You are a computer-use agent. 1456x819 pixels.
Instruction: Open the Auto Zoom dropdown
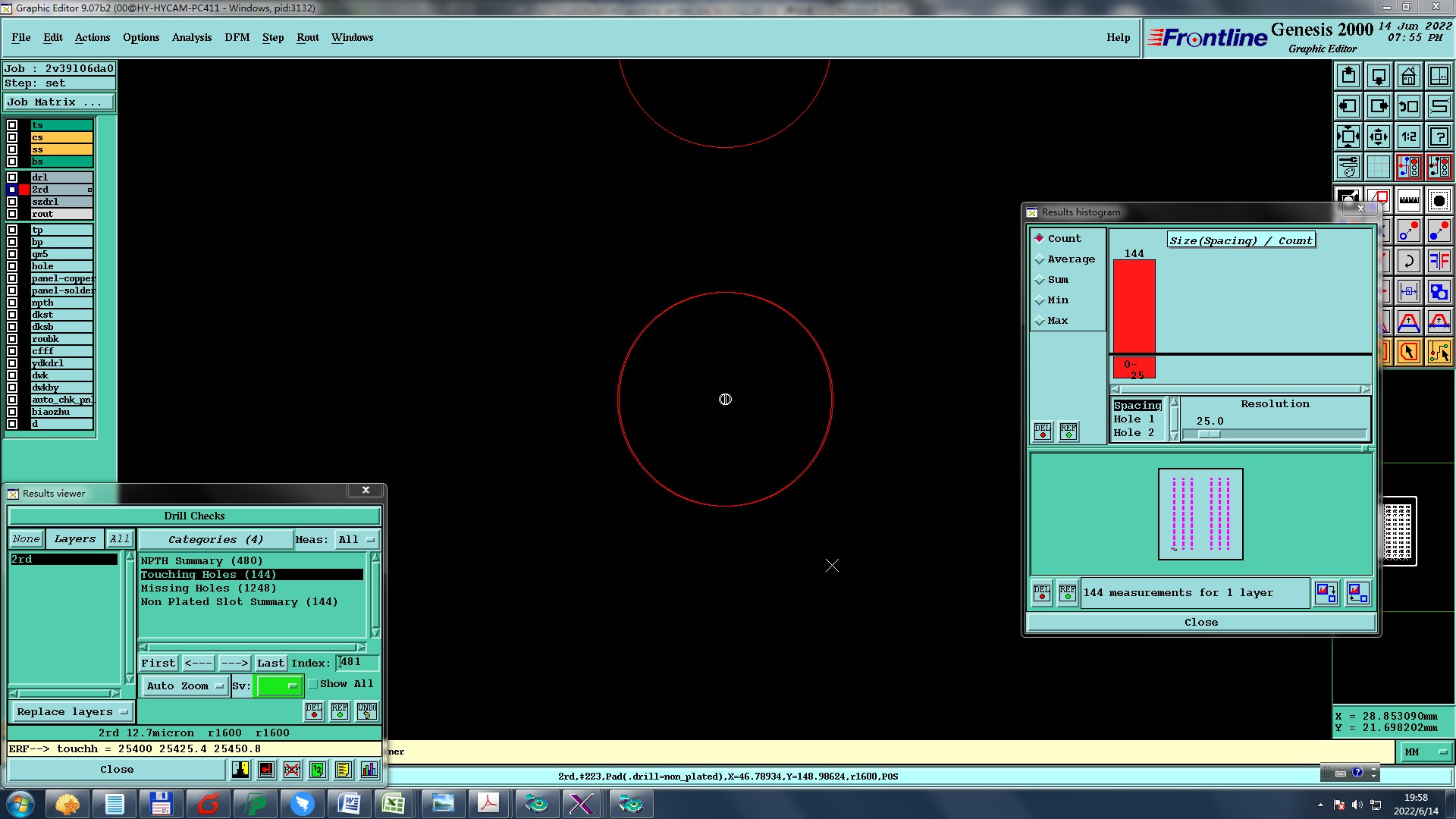[x=185, y=686]
